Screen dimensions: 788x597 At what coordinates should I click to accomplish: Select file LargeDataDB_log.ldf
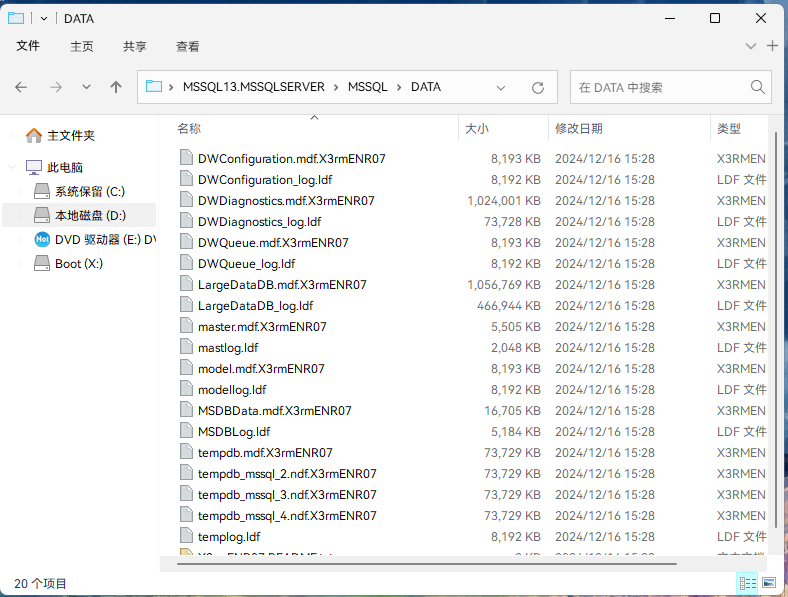click(x=255, y=306)
